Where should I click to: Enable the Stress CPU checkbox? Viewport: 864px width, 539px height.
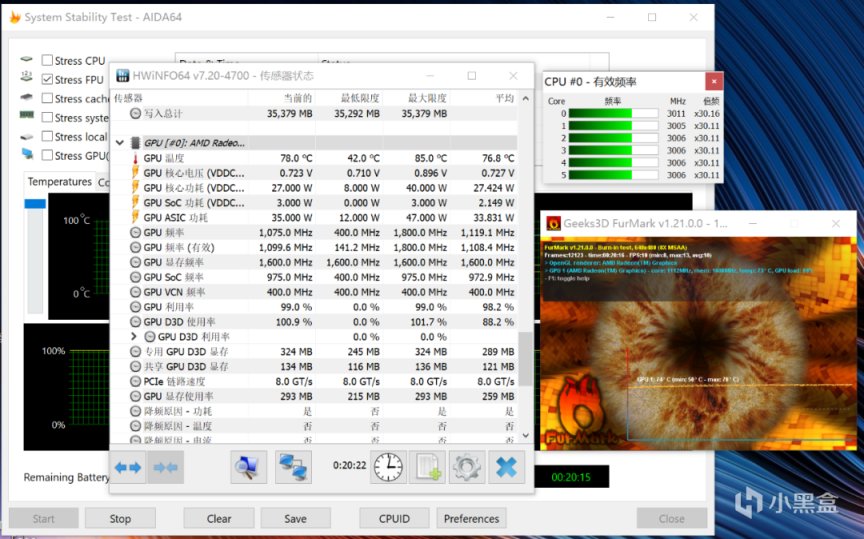[47, 60]
